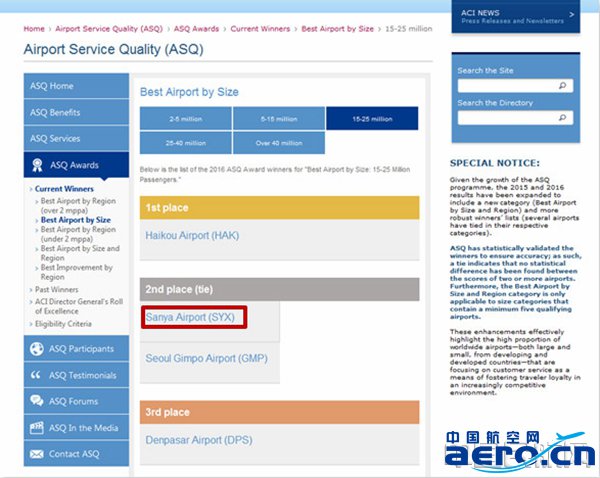The height and width of the screenshot is (478, 600).
Task: Open ASQ Forums section
Action: point(76,401)
